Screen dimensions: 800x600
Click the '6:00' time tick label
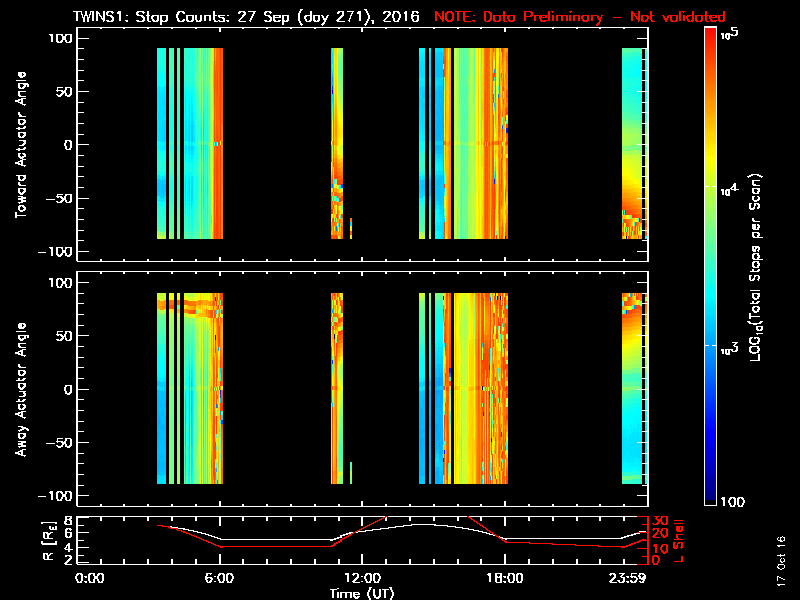click(x=220, y=579)
